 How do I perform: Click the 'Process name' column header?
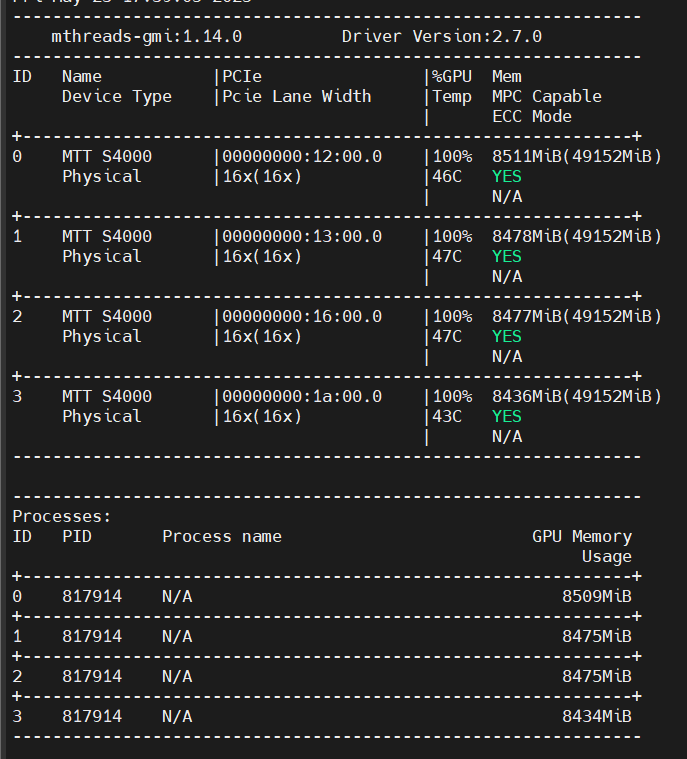click(x=222, y=537)
